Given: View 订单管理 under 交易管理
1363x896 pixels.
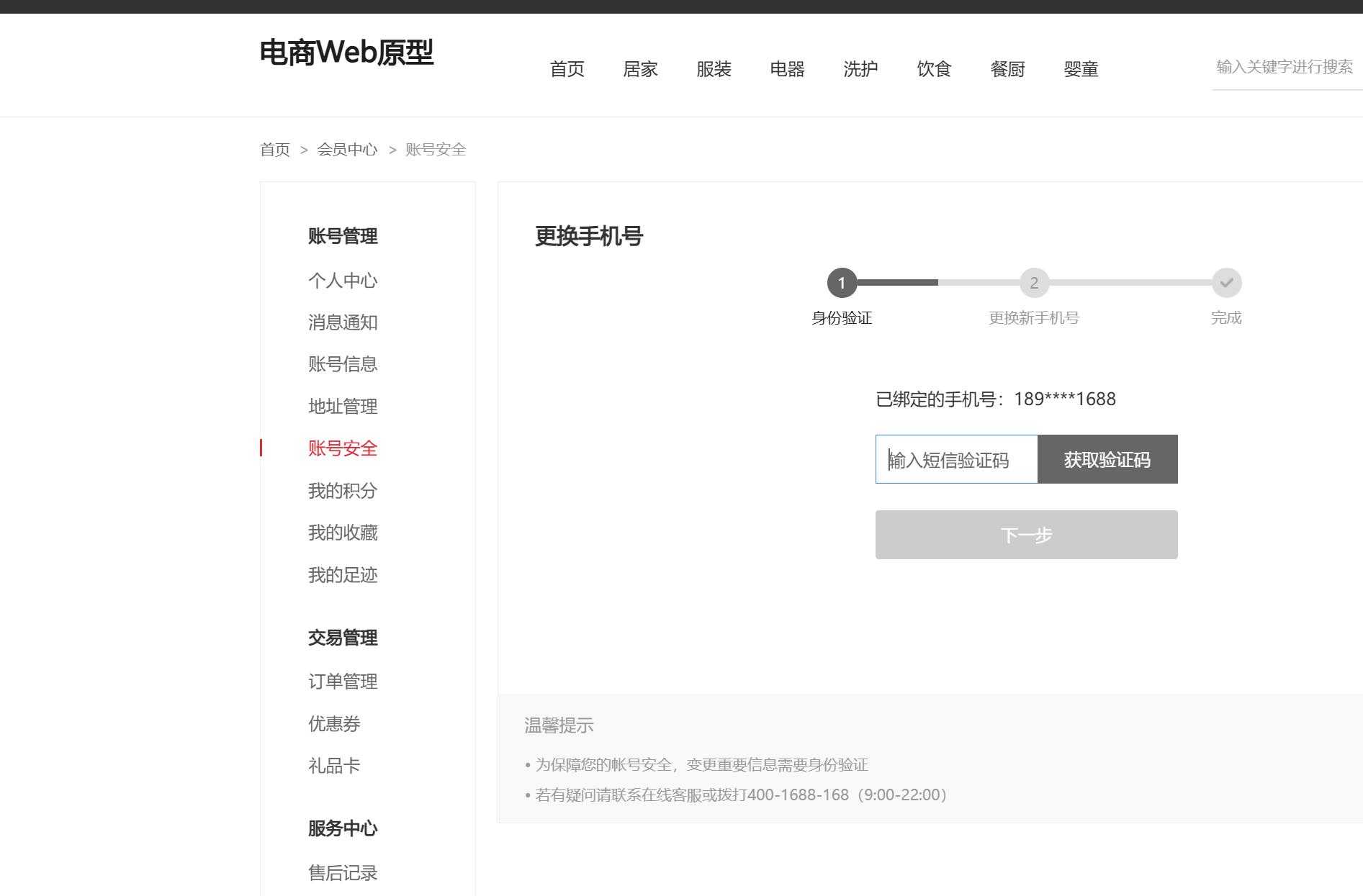Looking at the screenshot, I should pyautogui.click(x=343, y=681).
